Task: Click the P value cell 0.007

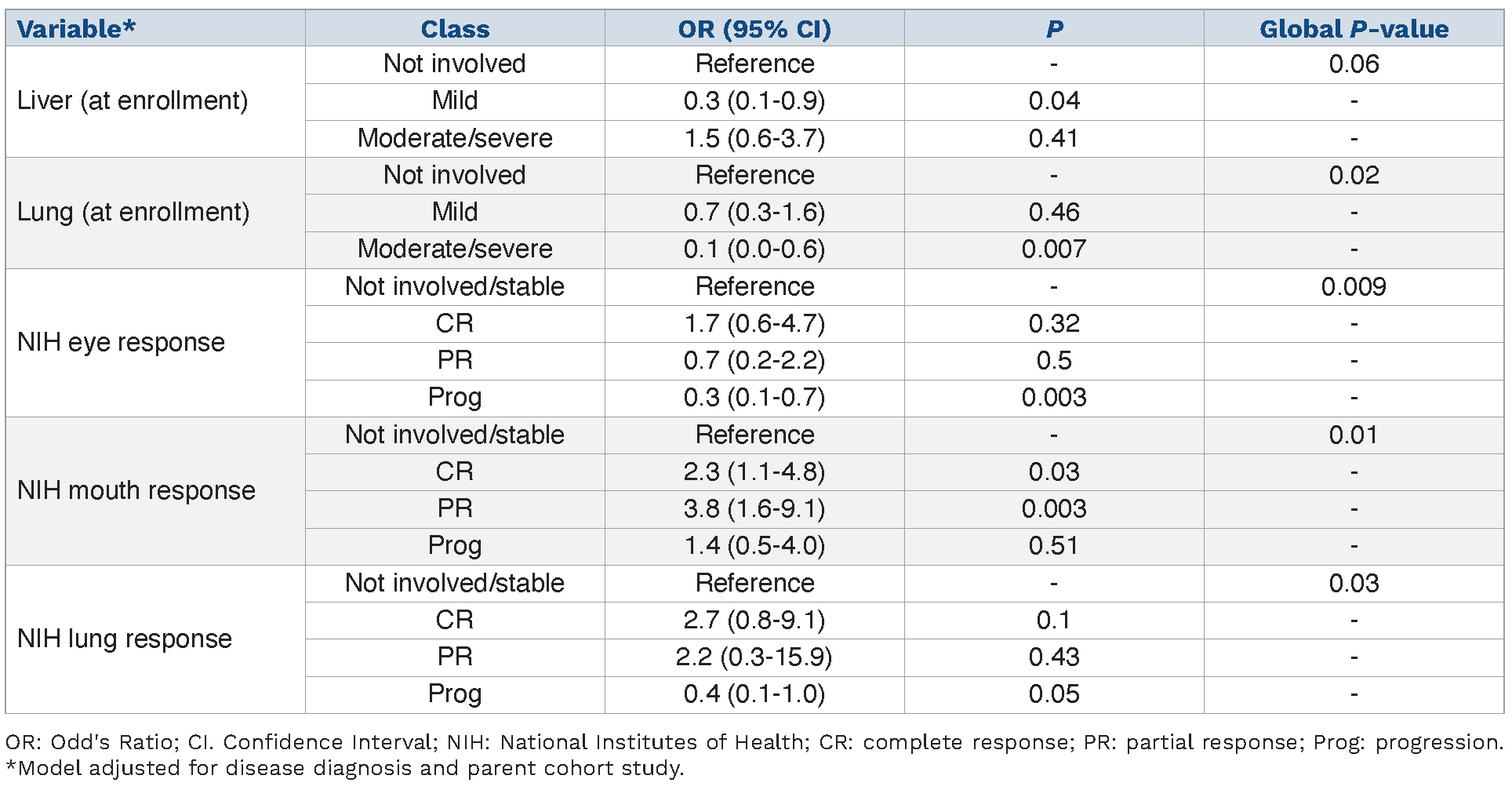Action: click(1054, 249)
